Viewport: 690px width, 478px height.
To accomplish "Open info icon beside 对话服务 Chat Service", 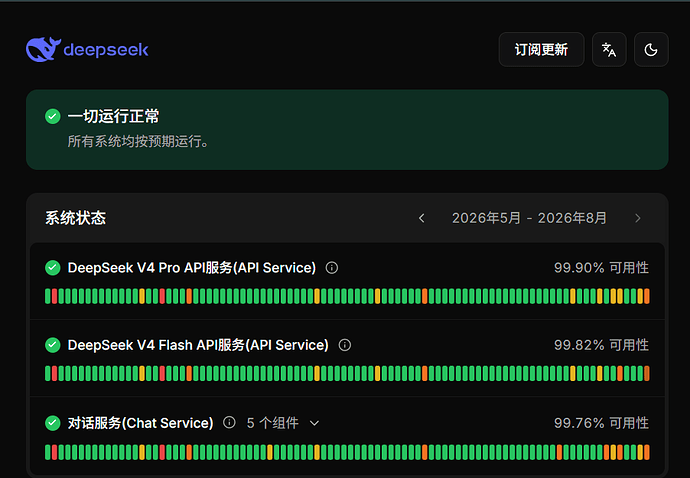I will pyautogui.click(x=229, y=423).
